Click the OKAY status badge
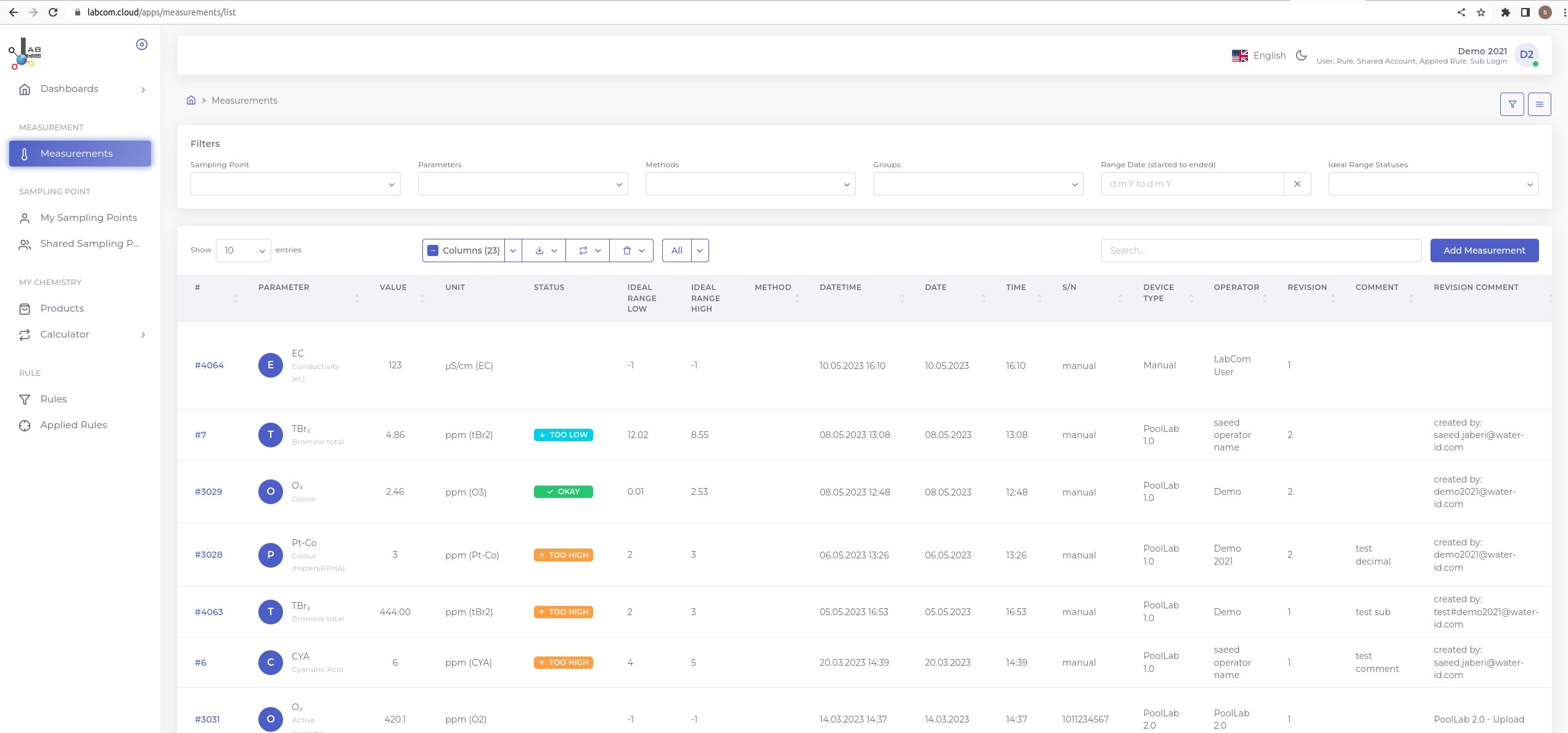This screenshot has width=1568, height=733. (x=564, y=492)
